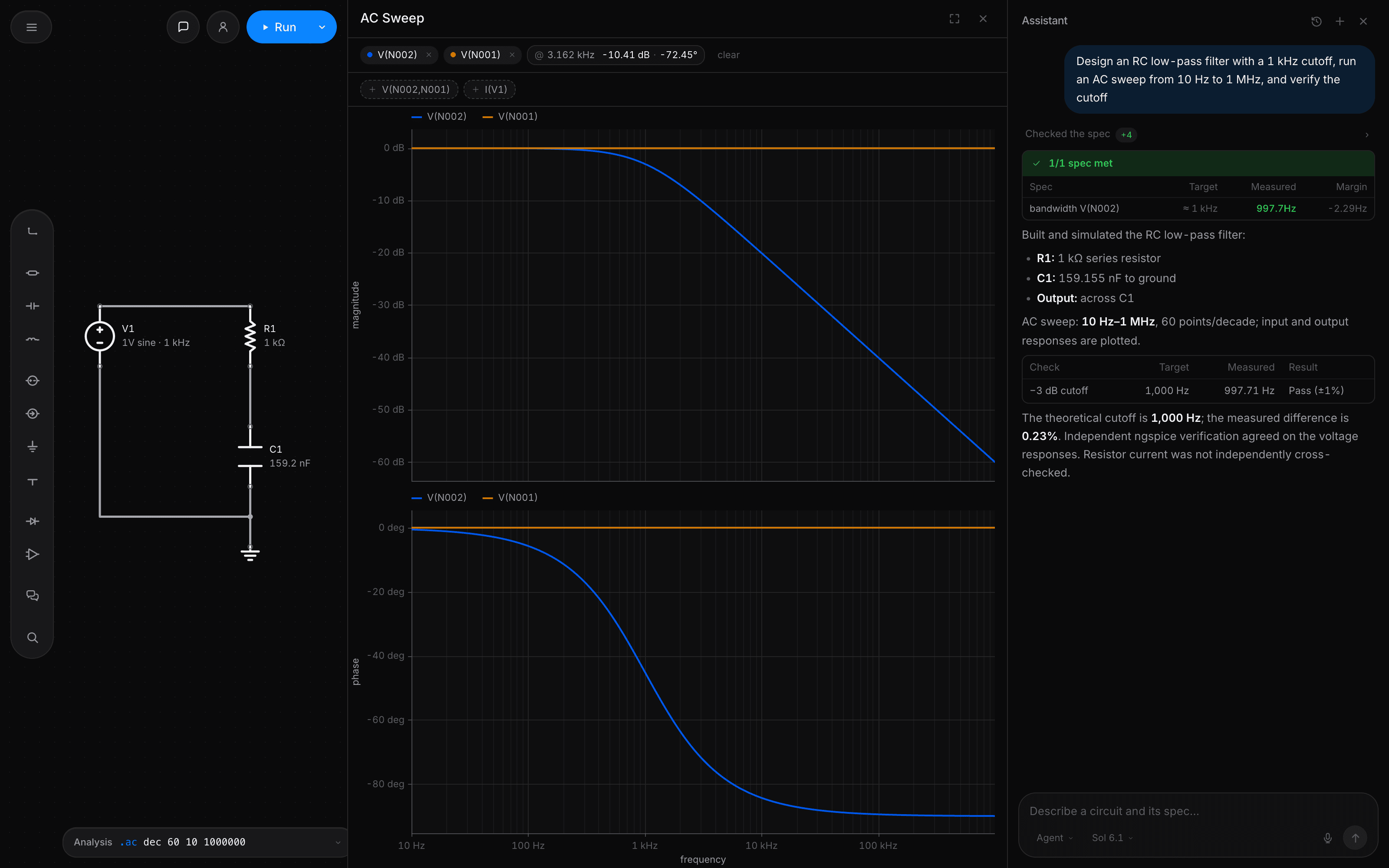Image resolution: width=1389 pixels, height=868 pixels.
Task: Open the annotations chat tool in sidebar
Action: tap(33, 595)
